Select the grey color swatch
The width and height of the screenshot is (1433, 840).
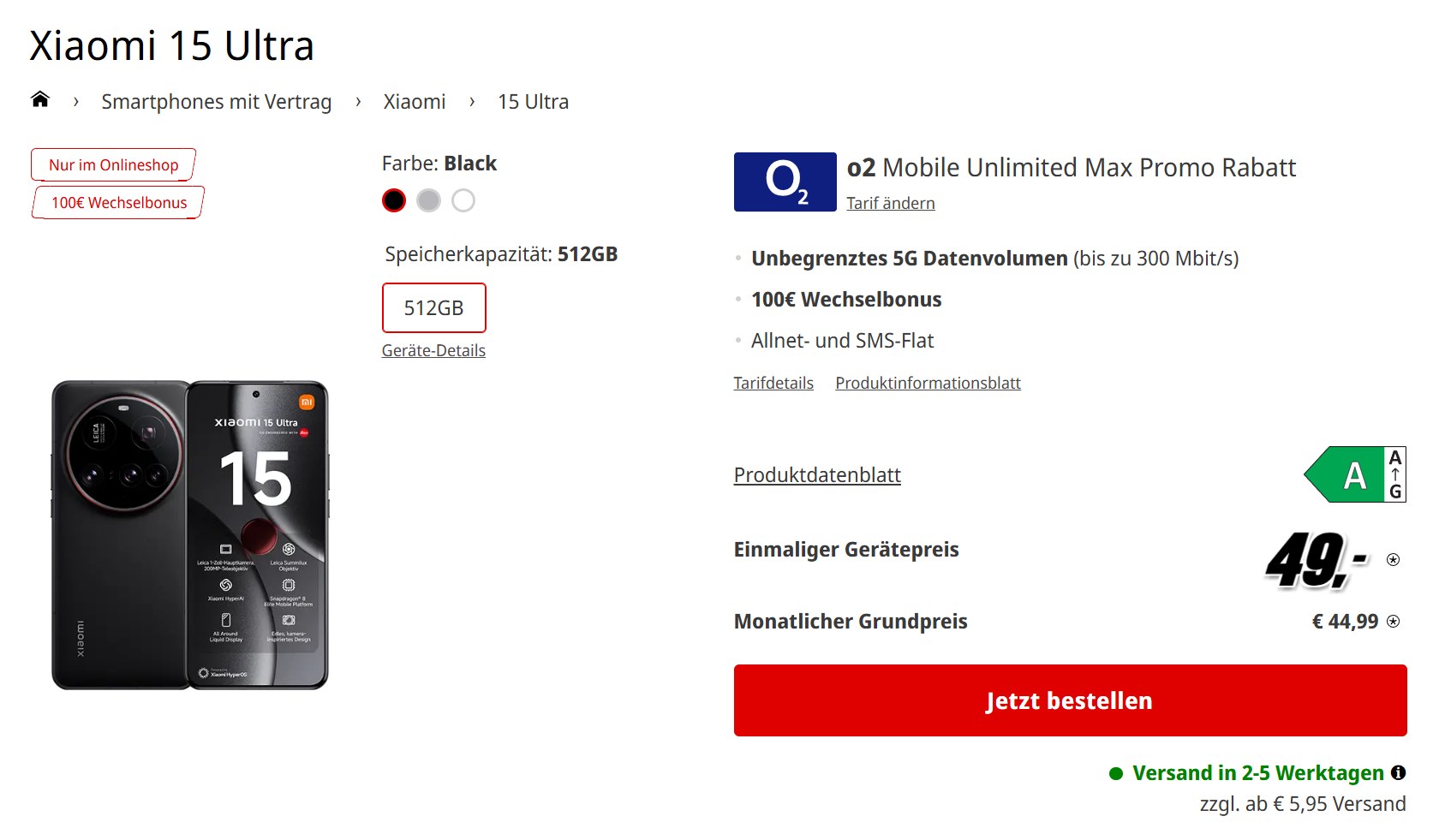point(428,200)
